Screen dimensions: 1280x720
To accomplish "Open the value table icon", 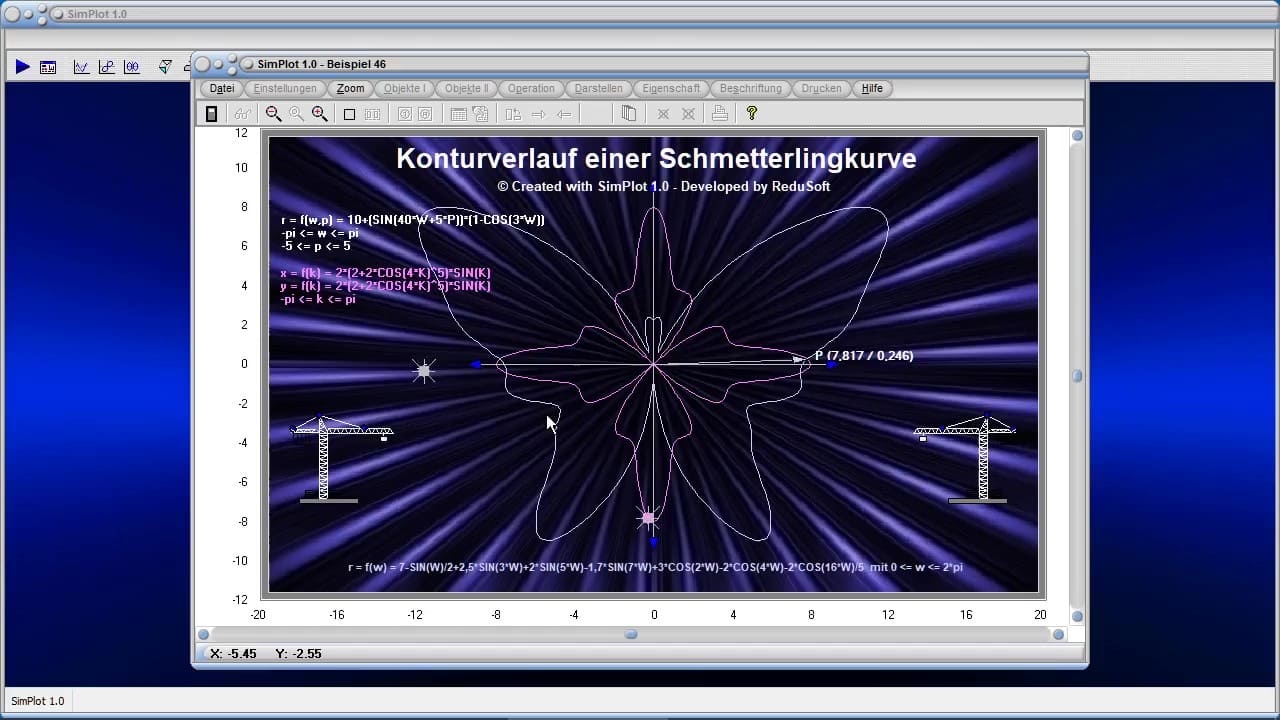I will pos(458,114).
